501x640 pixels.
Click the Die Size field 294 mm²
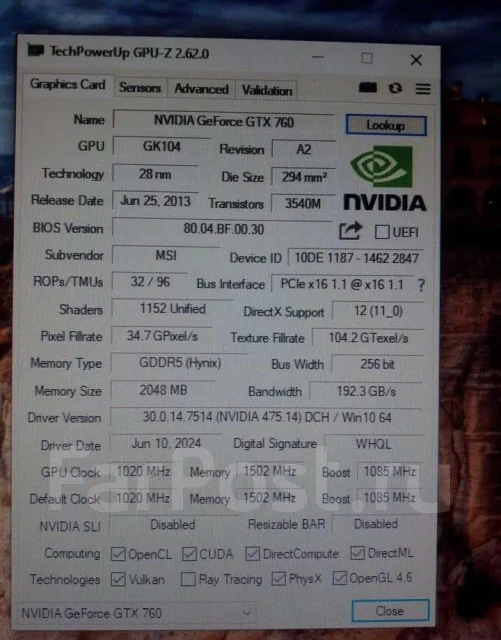click(304, 177)
